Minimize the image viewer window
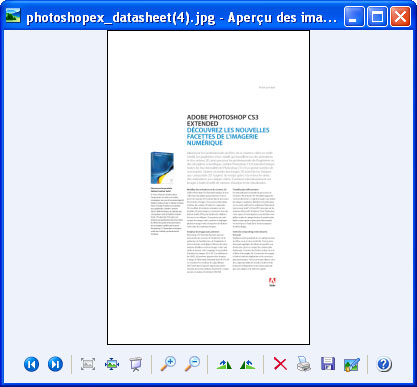 [x=354, y=16]
